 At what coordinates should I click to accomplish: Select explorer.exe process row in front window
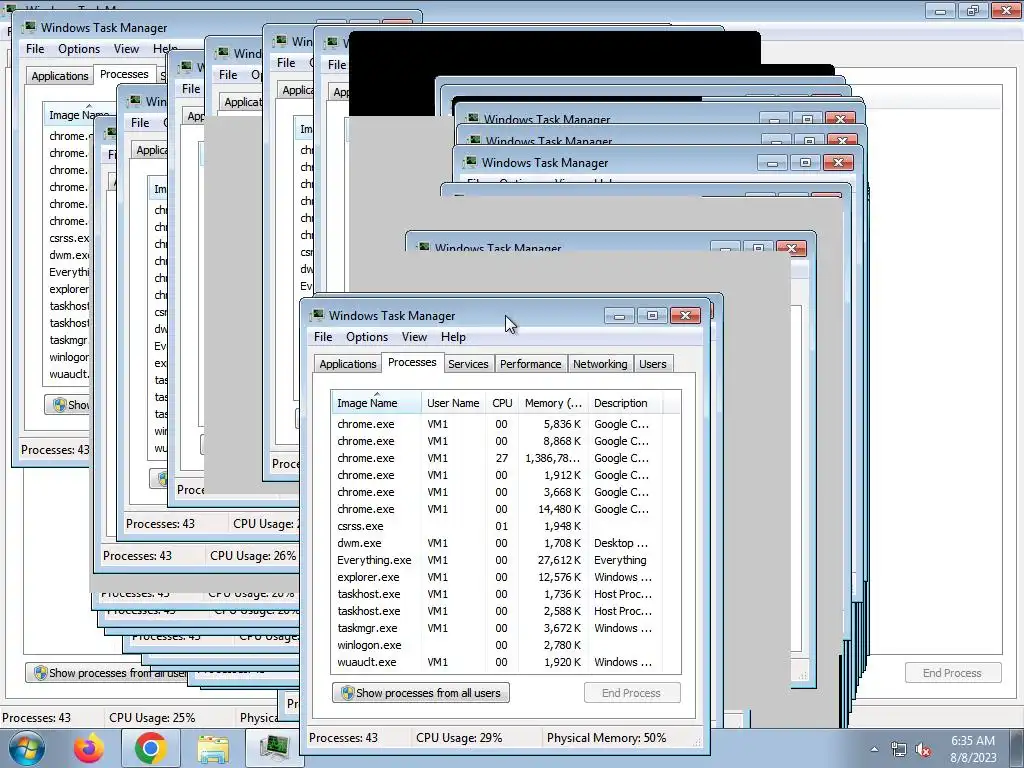pos(506,577)
